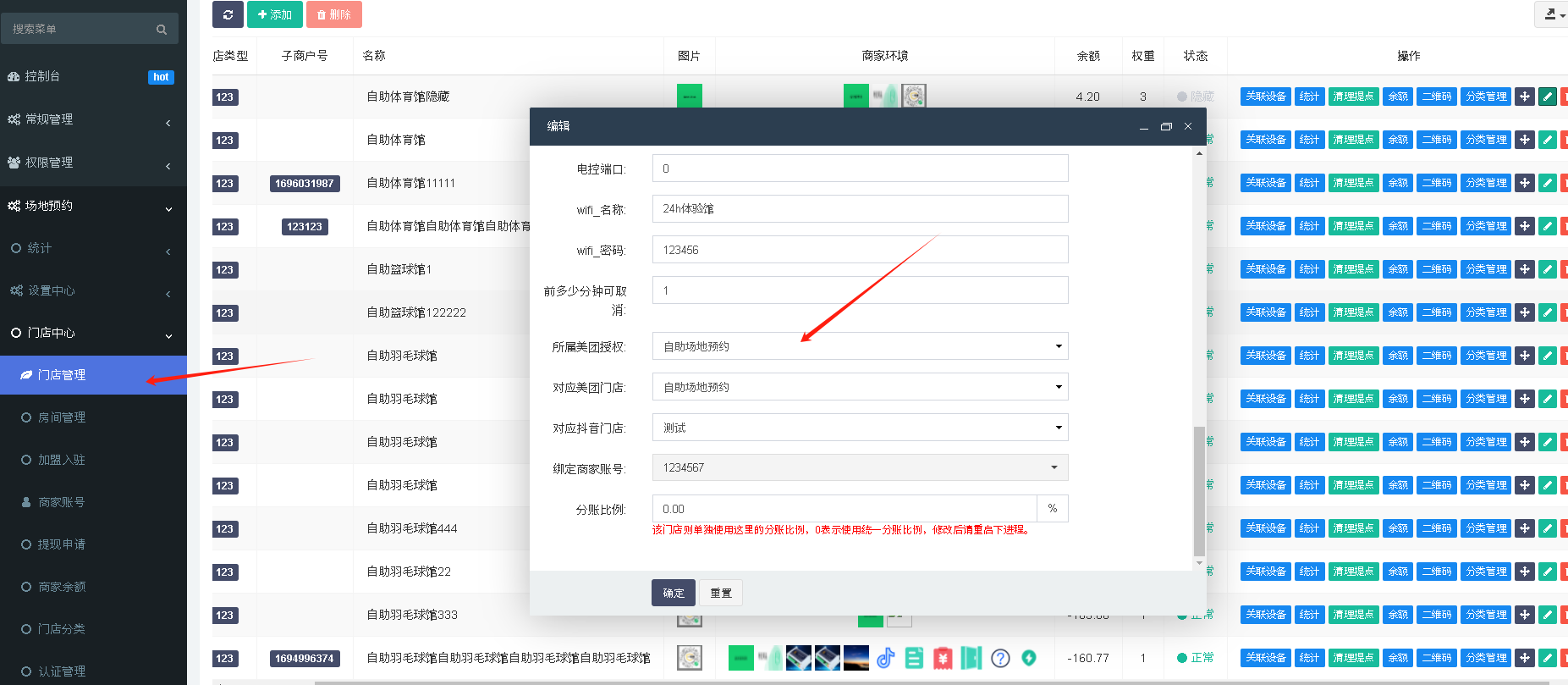Image resolution: width=1568 pixels, height=685 pixels.
Task: Click the green lightning icon in last row
Action: 1029,658
